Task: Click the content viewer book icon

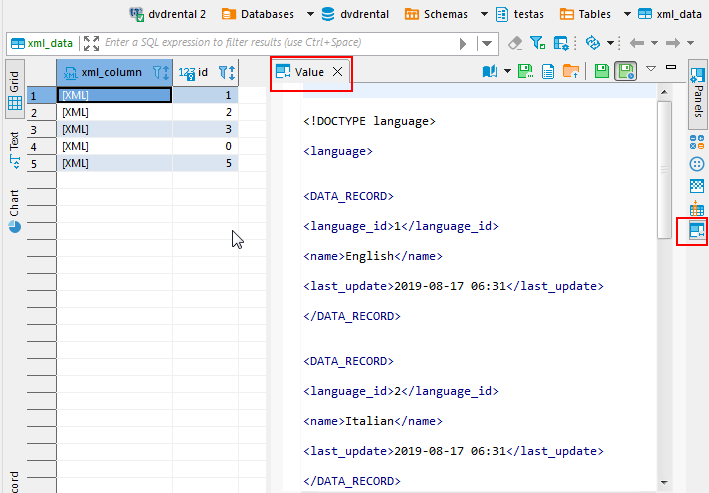Action: click(x=490, y=71)
